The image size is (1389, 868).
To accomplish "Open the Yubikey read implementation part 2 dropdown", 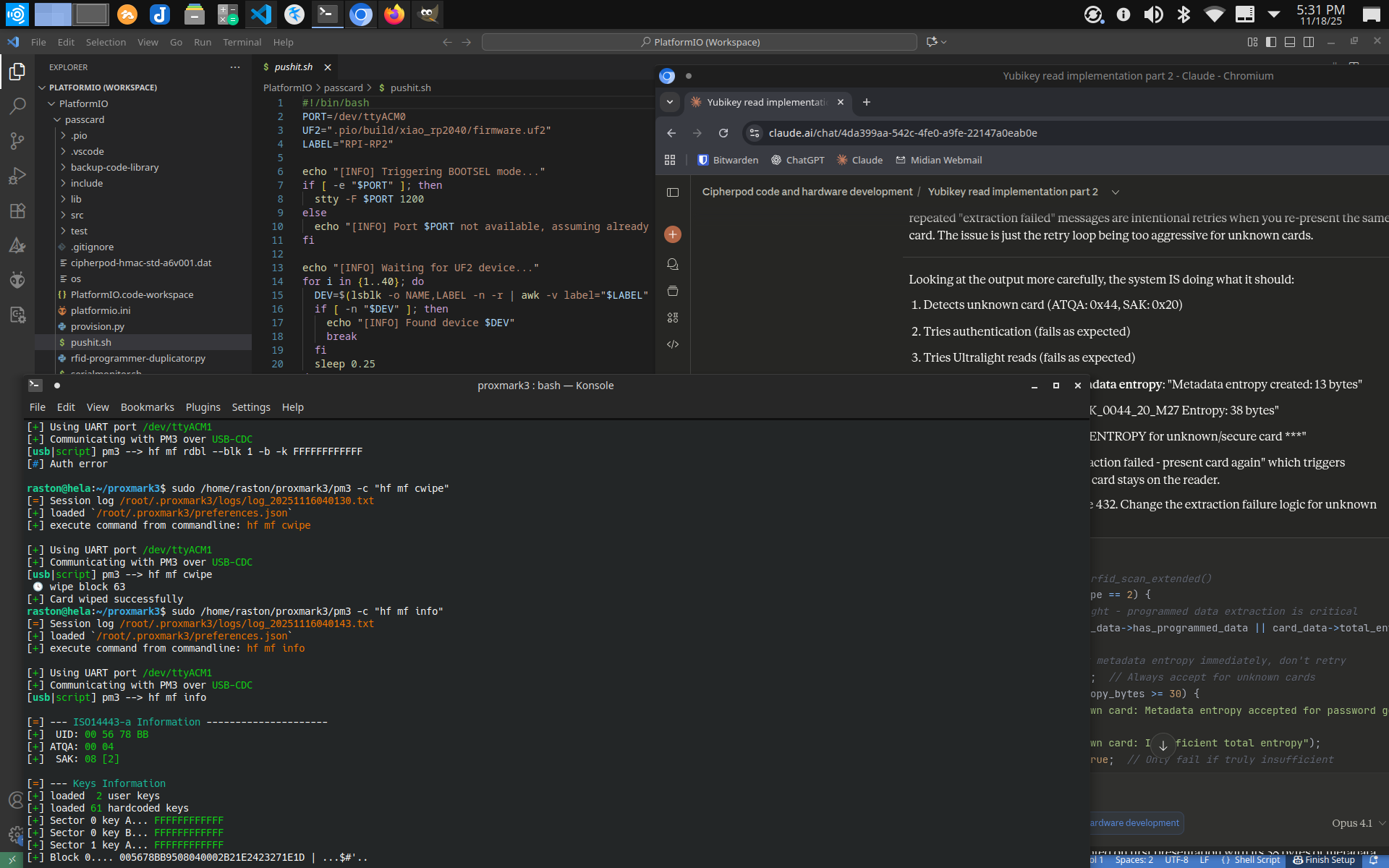I will [1116, 192].
